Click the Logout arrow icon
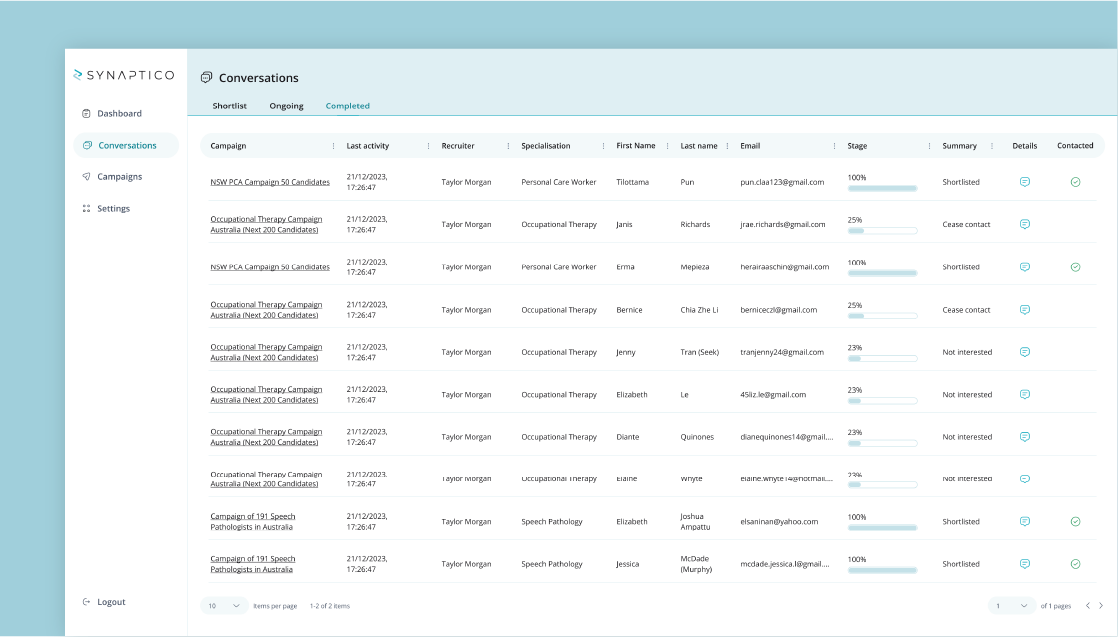This screenshot has height=637, width=1118. 86,601
